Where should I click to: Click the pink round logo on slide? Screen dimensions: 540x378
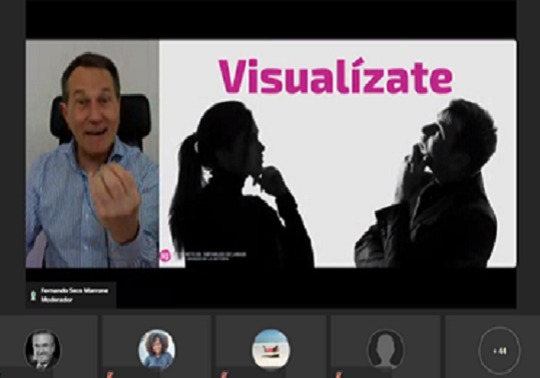pyautogui.click(x=165, y=256)
